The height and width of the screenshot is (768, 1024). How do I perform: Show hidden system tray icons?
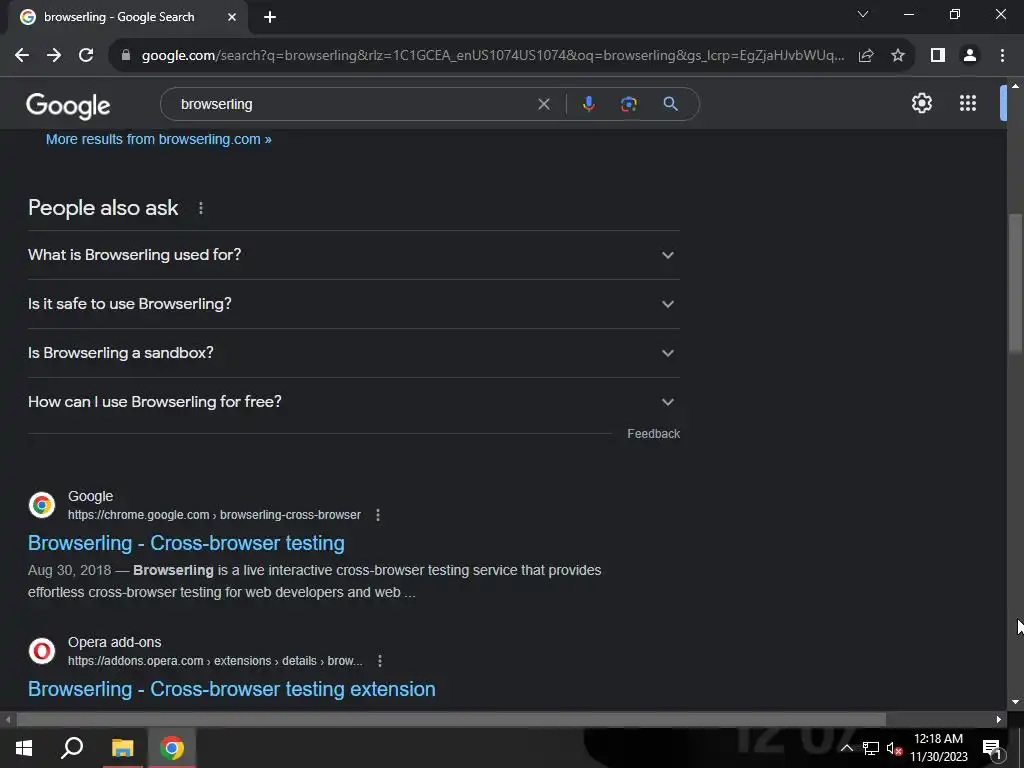(x=846, y=748)
